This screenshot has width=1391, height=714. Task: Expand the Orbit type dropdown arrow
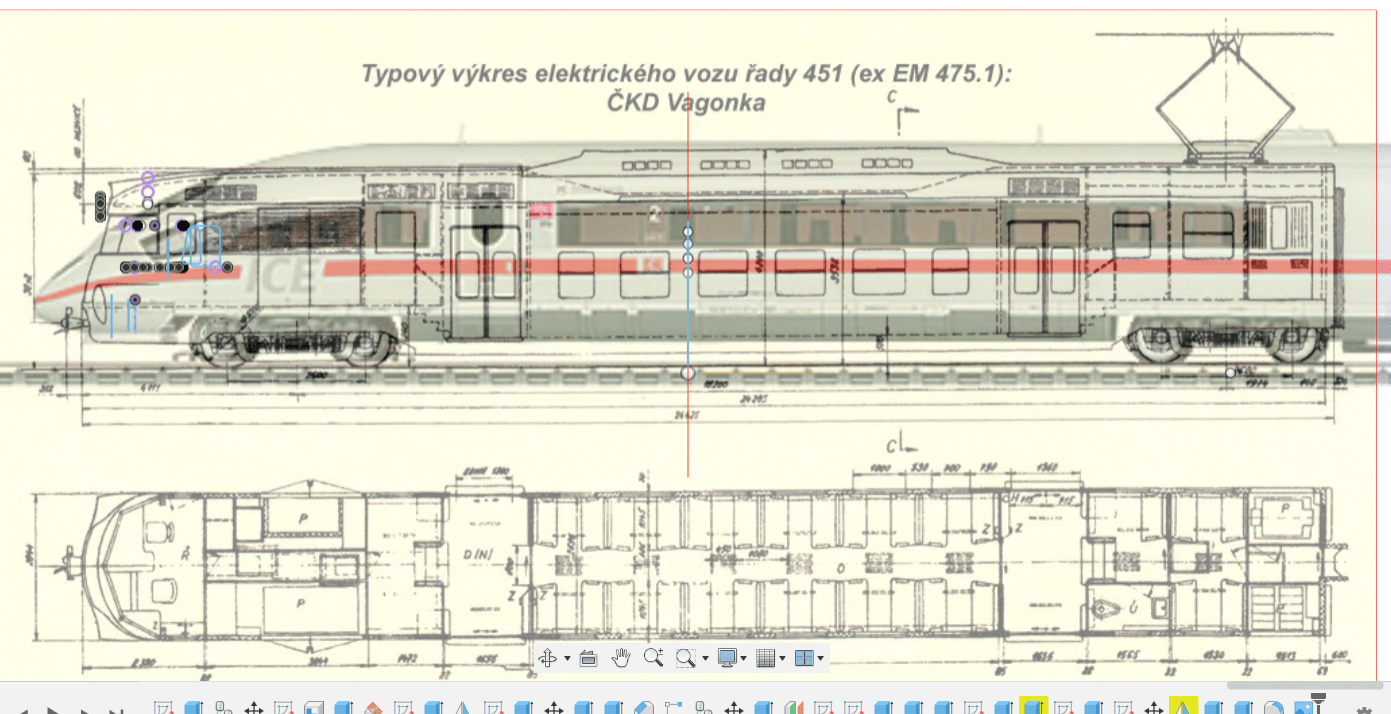click(567, 659)
